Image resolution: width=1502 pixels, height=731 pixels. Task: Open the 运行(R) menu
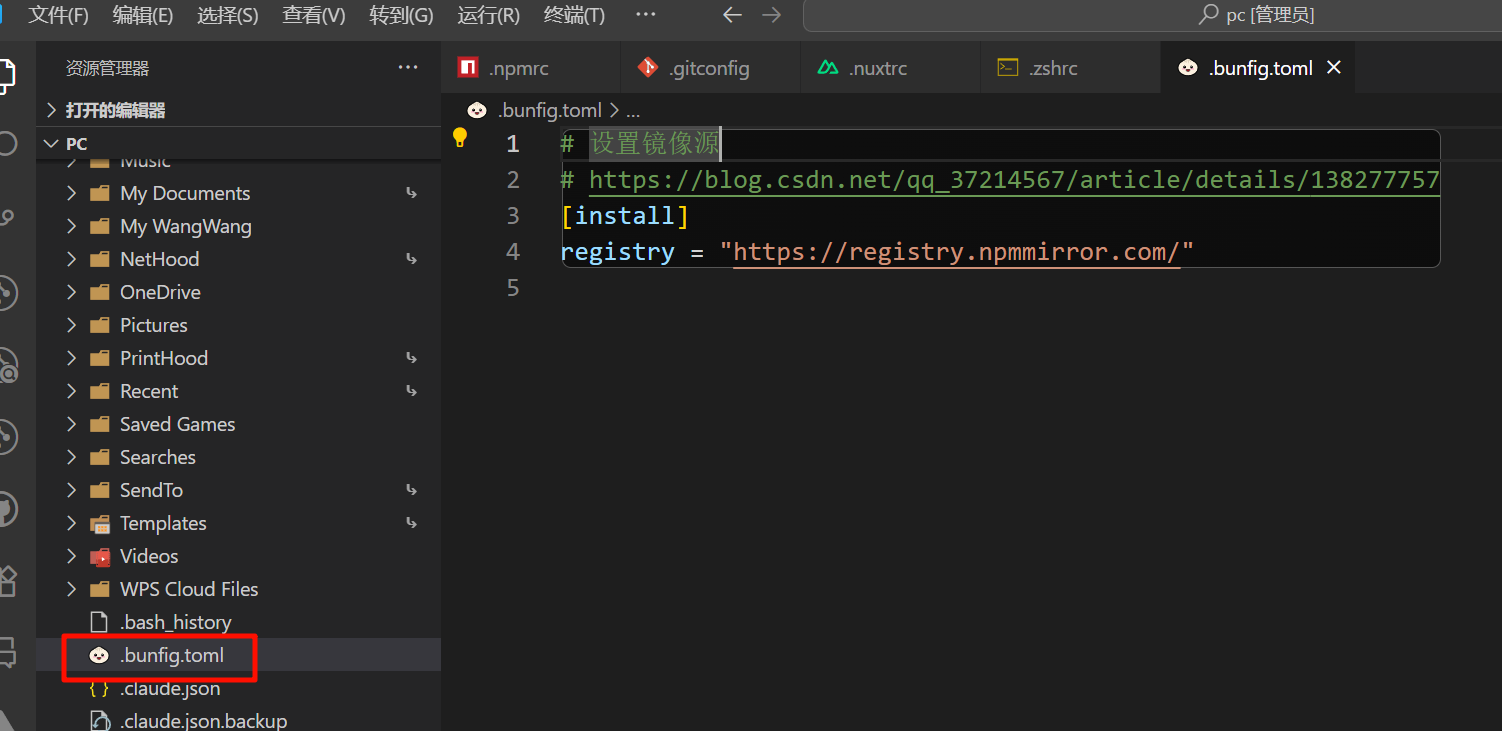(x=489, y=15)
